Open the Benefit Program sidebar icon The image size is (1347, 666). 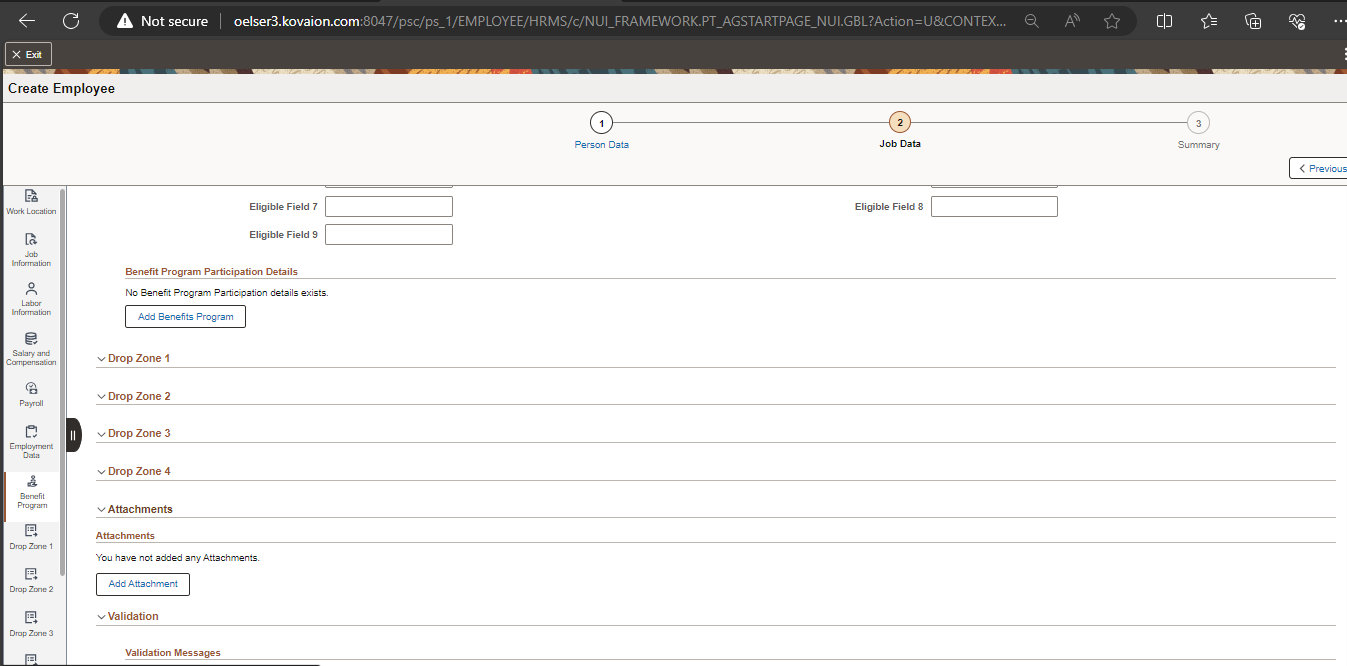[x=31, y=489]
